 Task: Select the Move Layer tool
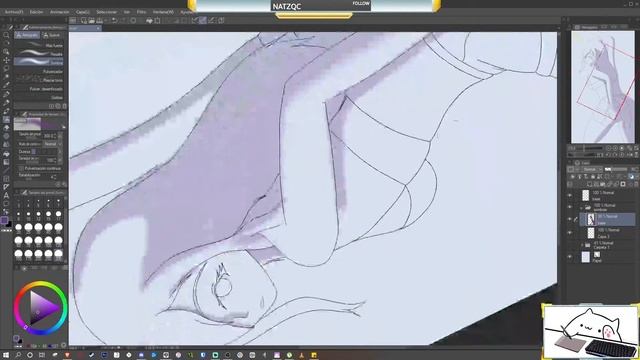click(6, 60)
